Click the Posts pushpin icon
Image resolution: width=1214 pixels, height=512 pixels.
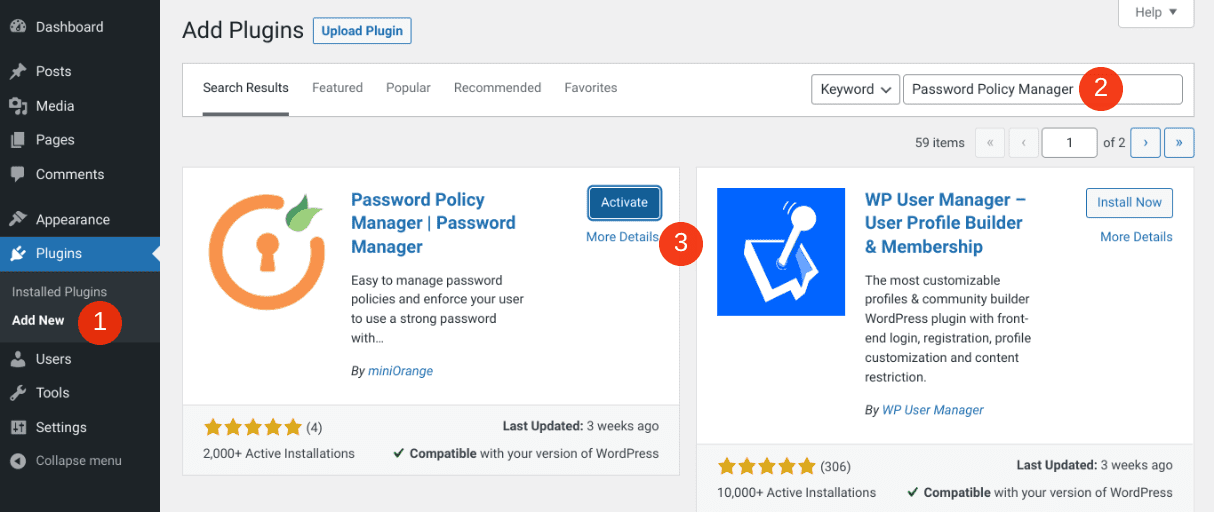click(x=18, y=72)
